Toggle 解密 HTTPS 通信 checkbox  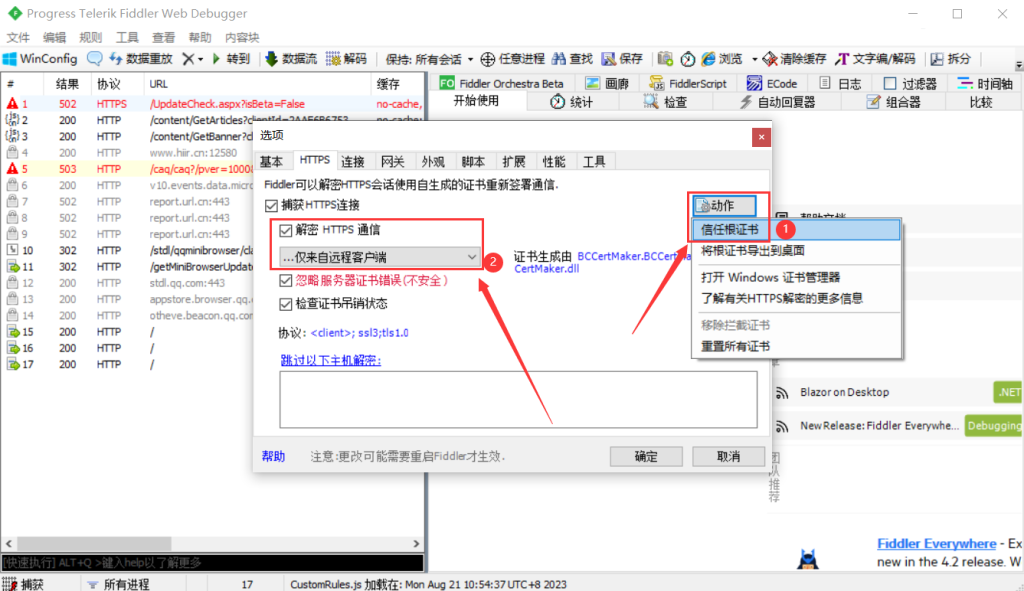coord(285,230)
